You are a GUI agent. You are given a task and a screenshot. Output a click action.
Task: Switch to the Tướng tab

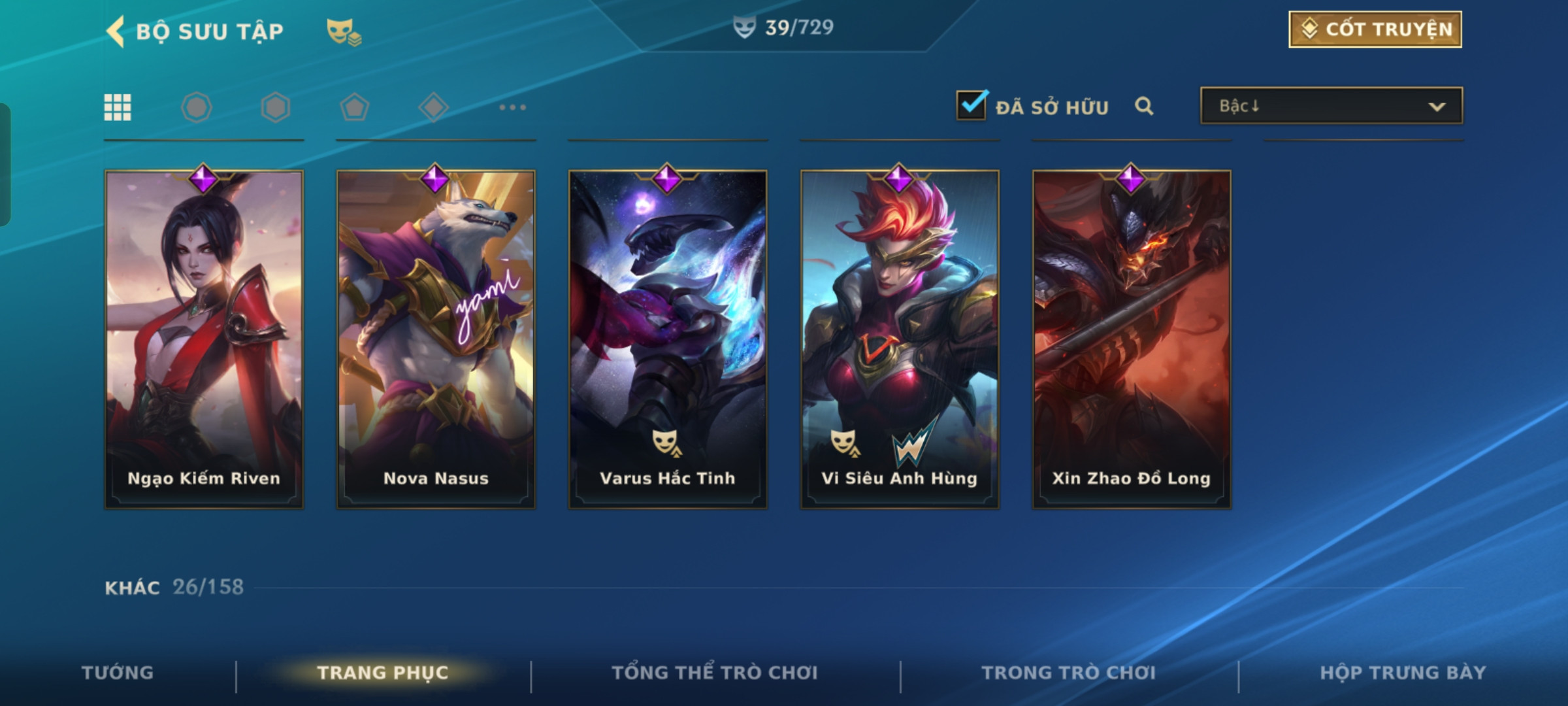118,673
